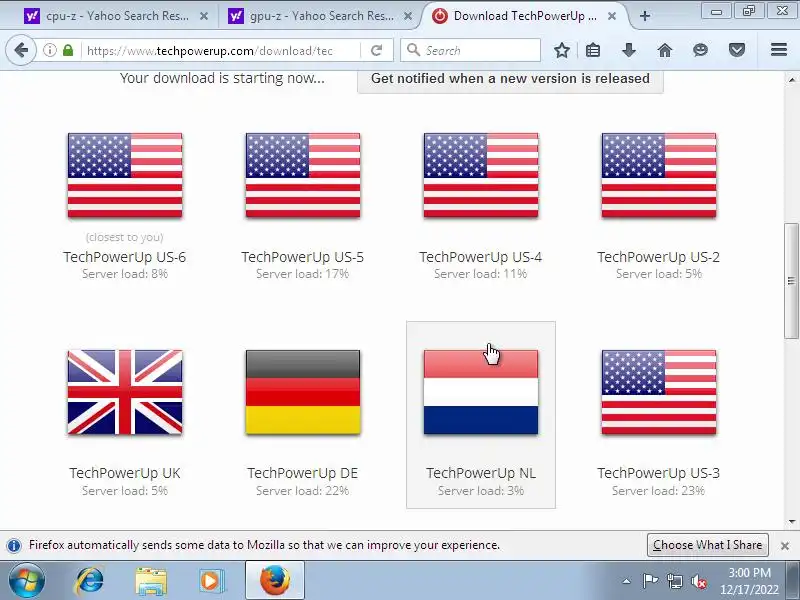Choose the TechPowerUp US-3 server flag
800x600 pixels.
[x=659, y=392]
